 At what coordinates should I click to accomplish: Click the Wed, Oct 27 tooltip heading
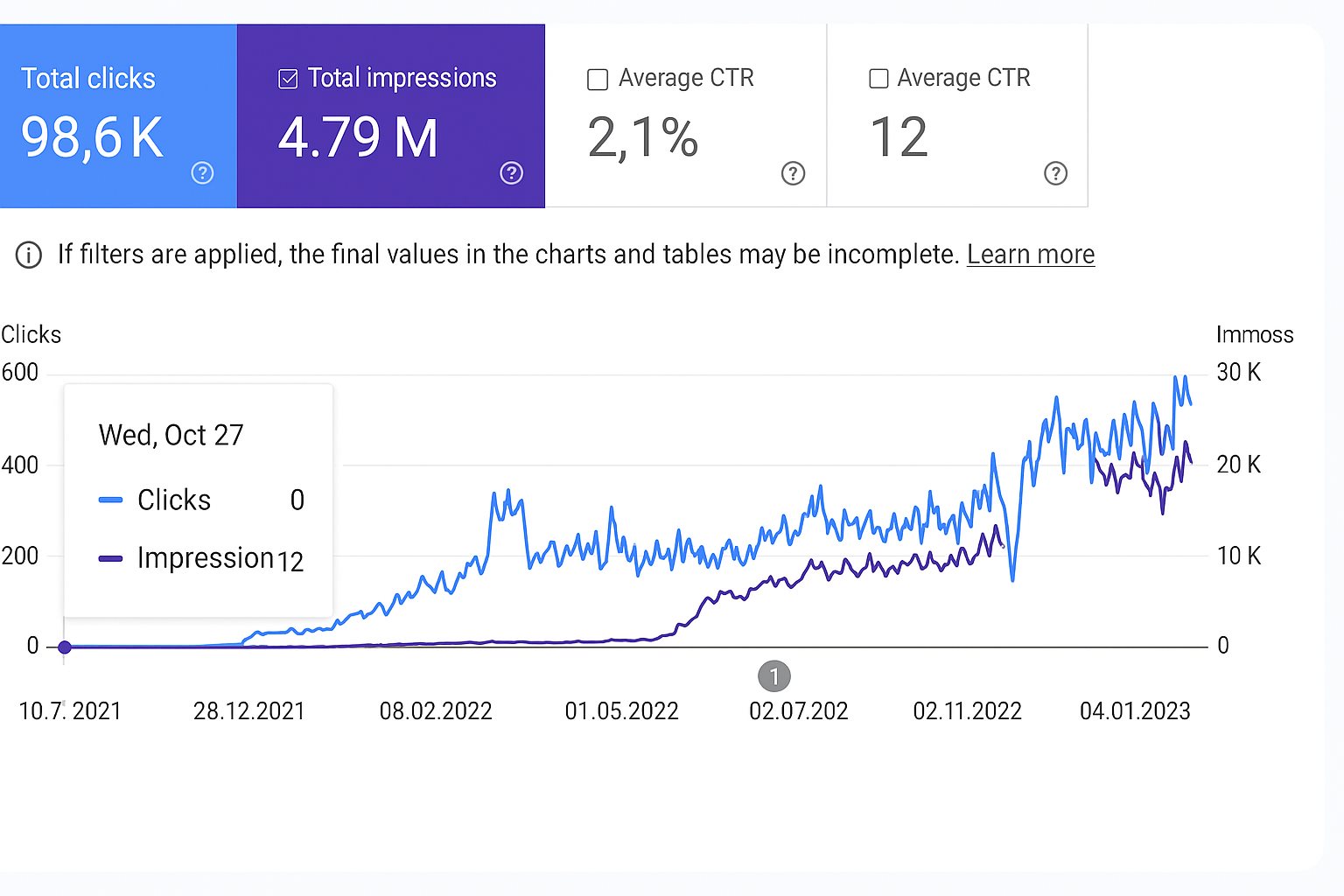[171, 435]
